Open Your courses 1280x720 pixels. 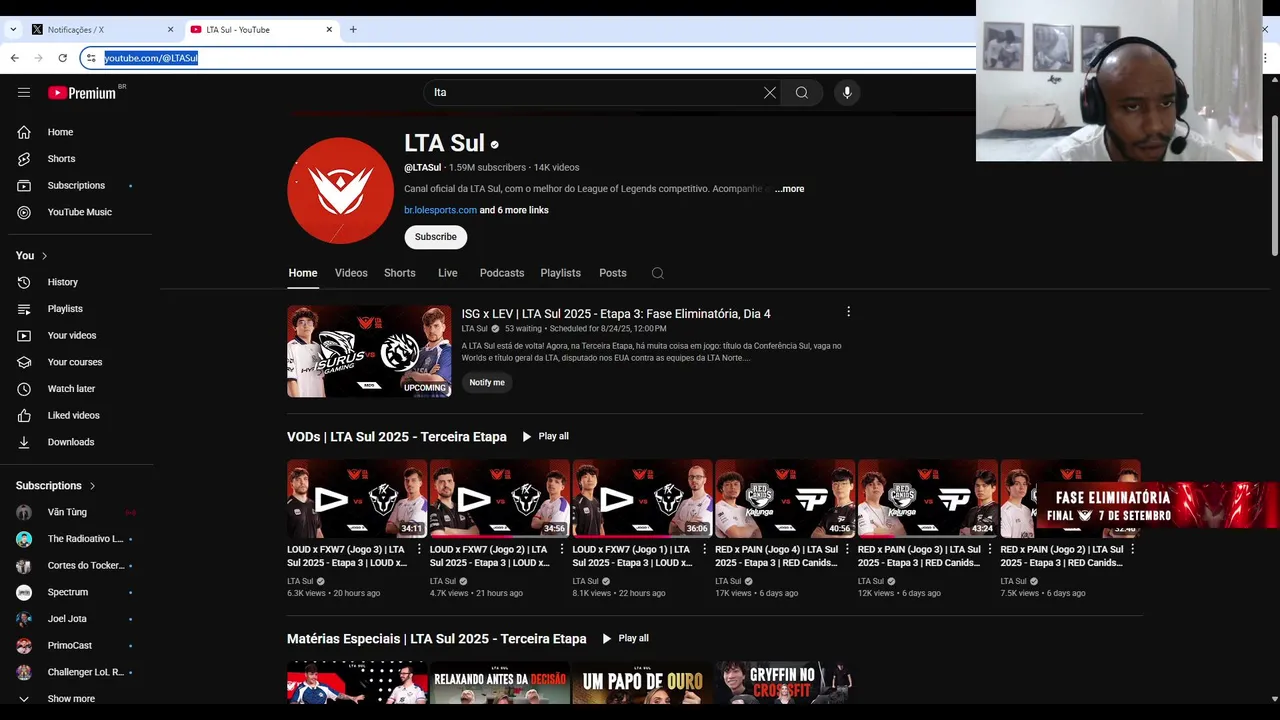(x=76, y=362)
